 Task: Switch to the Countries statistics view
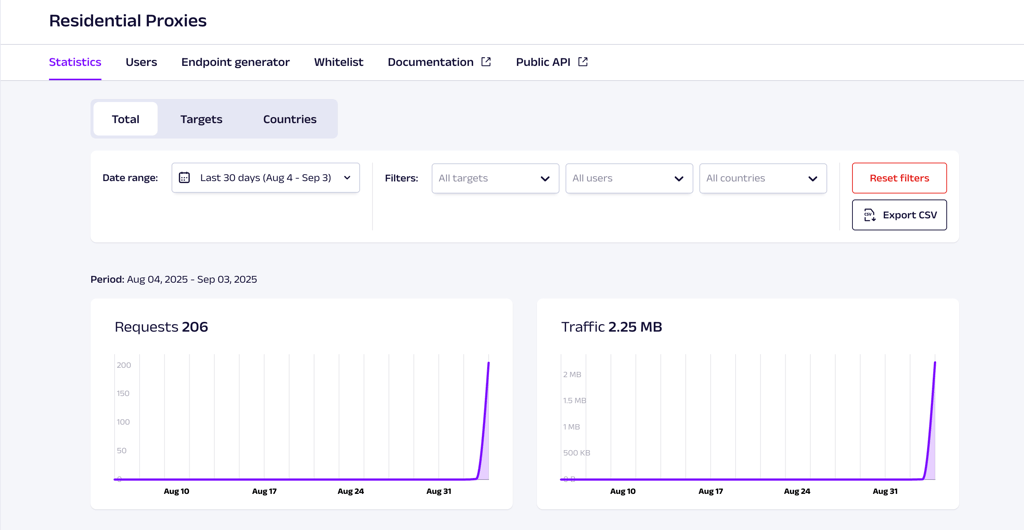(x=290, y=119)
